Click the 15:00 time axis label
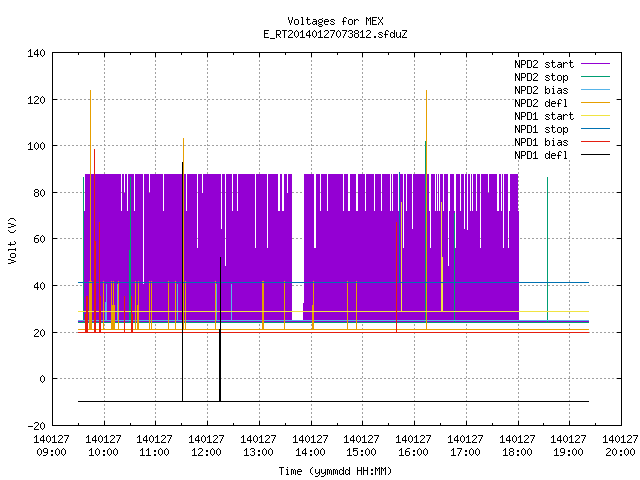 tap(362, 452)
